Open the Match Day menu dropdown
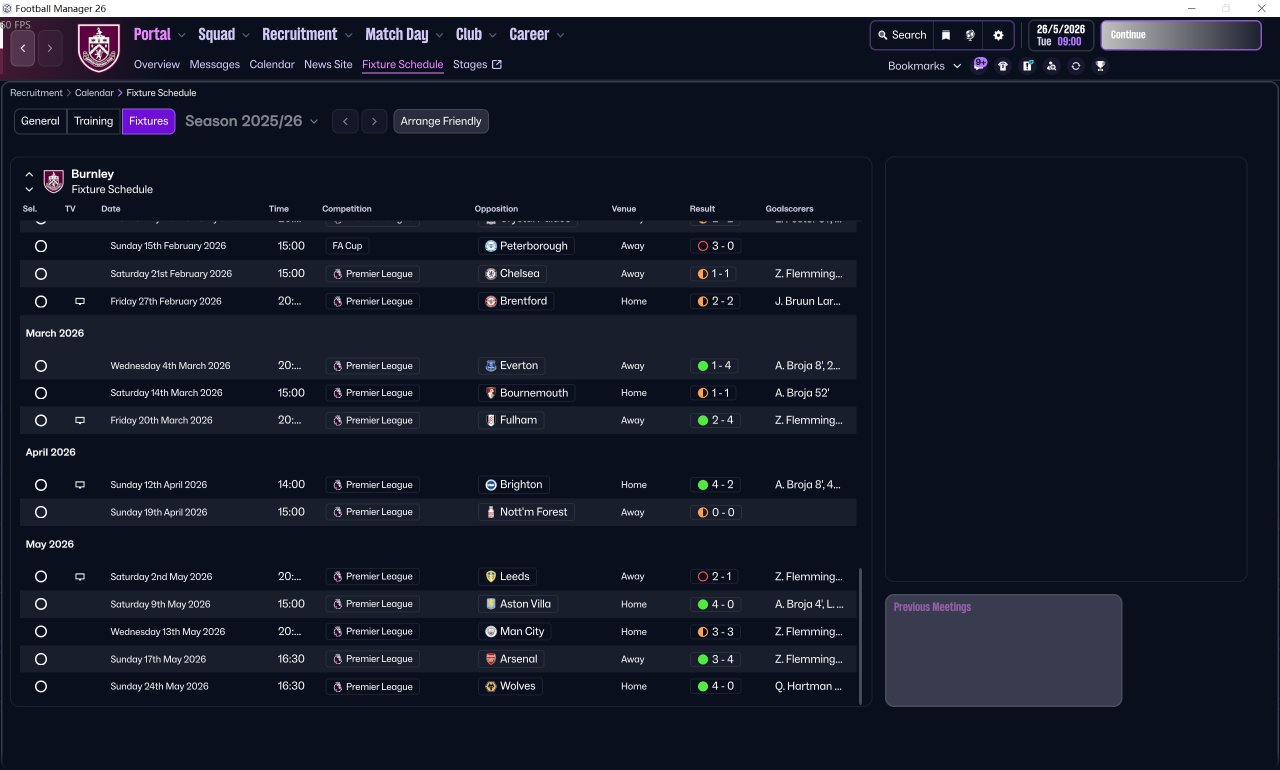This screenshot has width=1280, height=770. tap(404, 35)
